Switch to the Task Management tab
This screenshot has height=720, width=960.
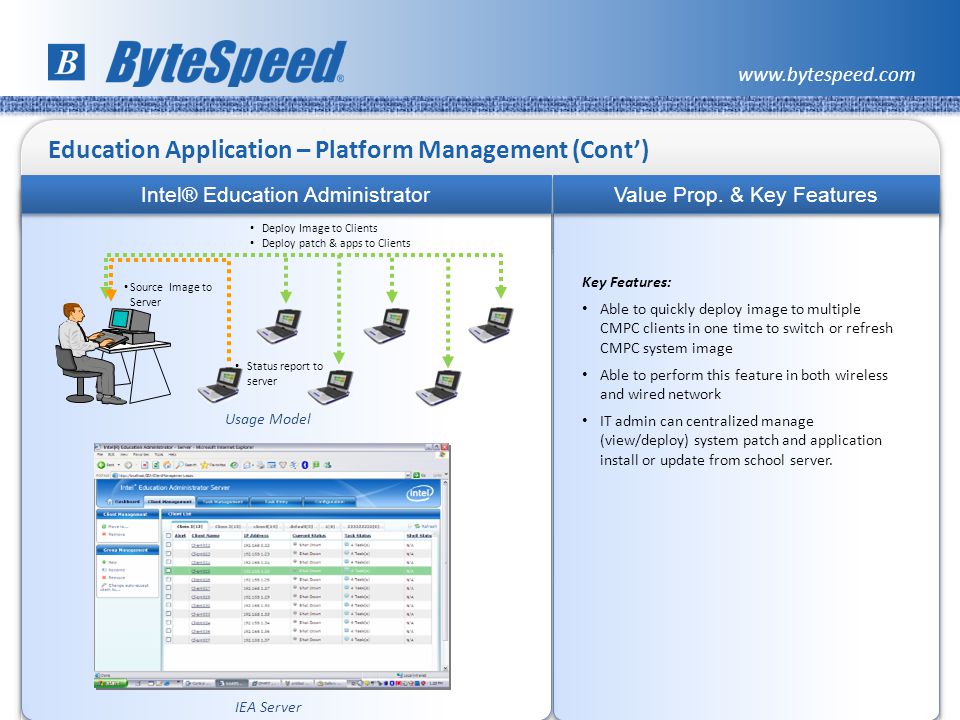click(222, 501)
